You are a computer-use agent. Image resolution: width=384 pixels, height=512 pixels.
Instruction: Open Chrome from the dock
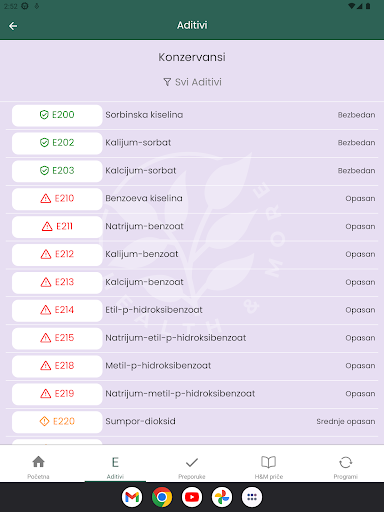point(162,497)
